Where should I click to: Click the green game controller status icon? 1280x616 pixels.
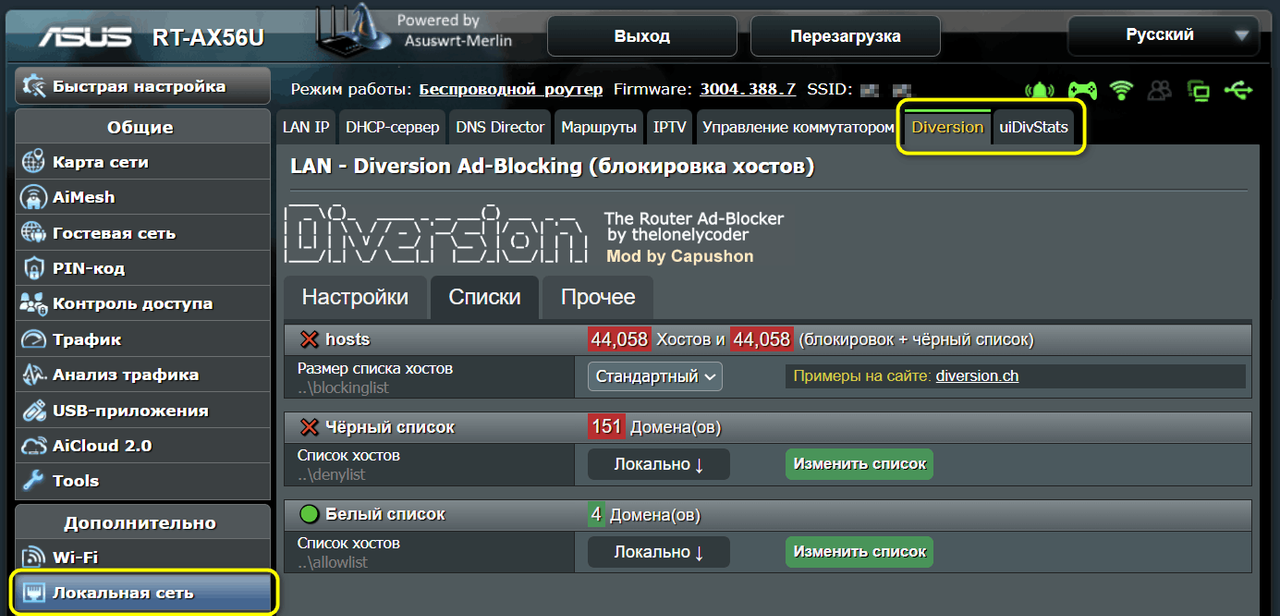pos(1082,90)
